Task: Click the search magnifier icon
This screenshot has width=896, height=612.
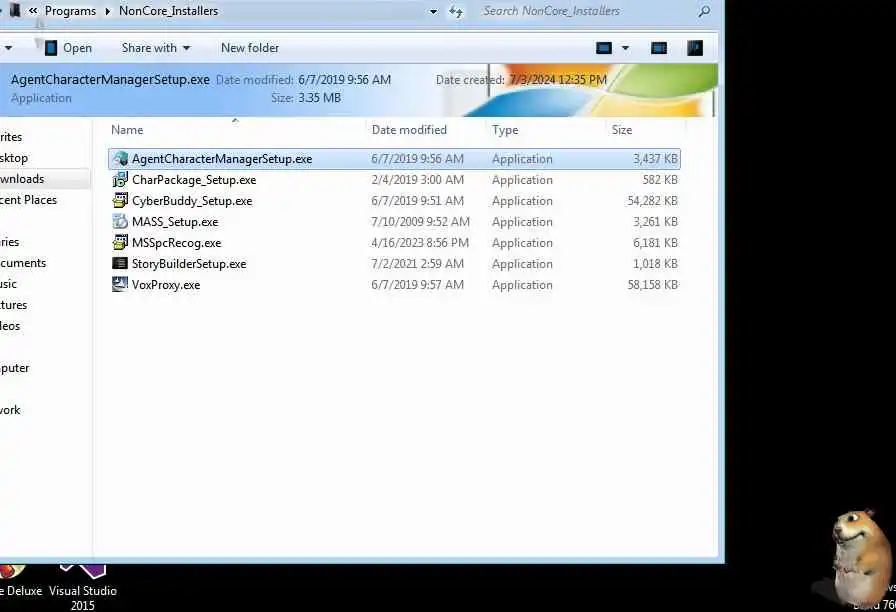Action: (x=705, y=11)
